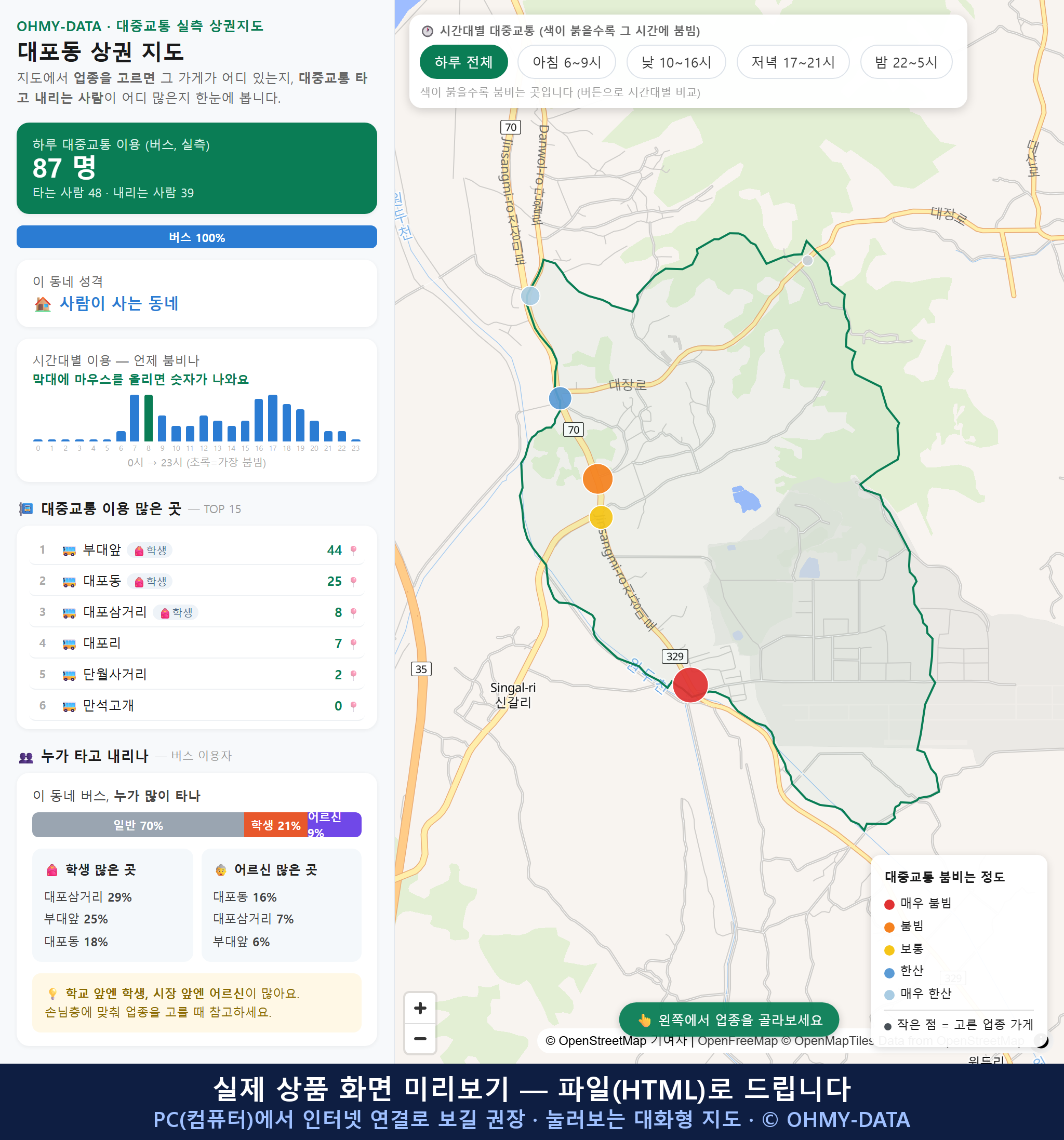
Task: Open the OpenStreetMap attribution link
Action: (x=596, y=1040)
